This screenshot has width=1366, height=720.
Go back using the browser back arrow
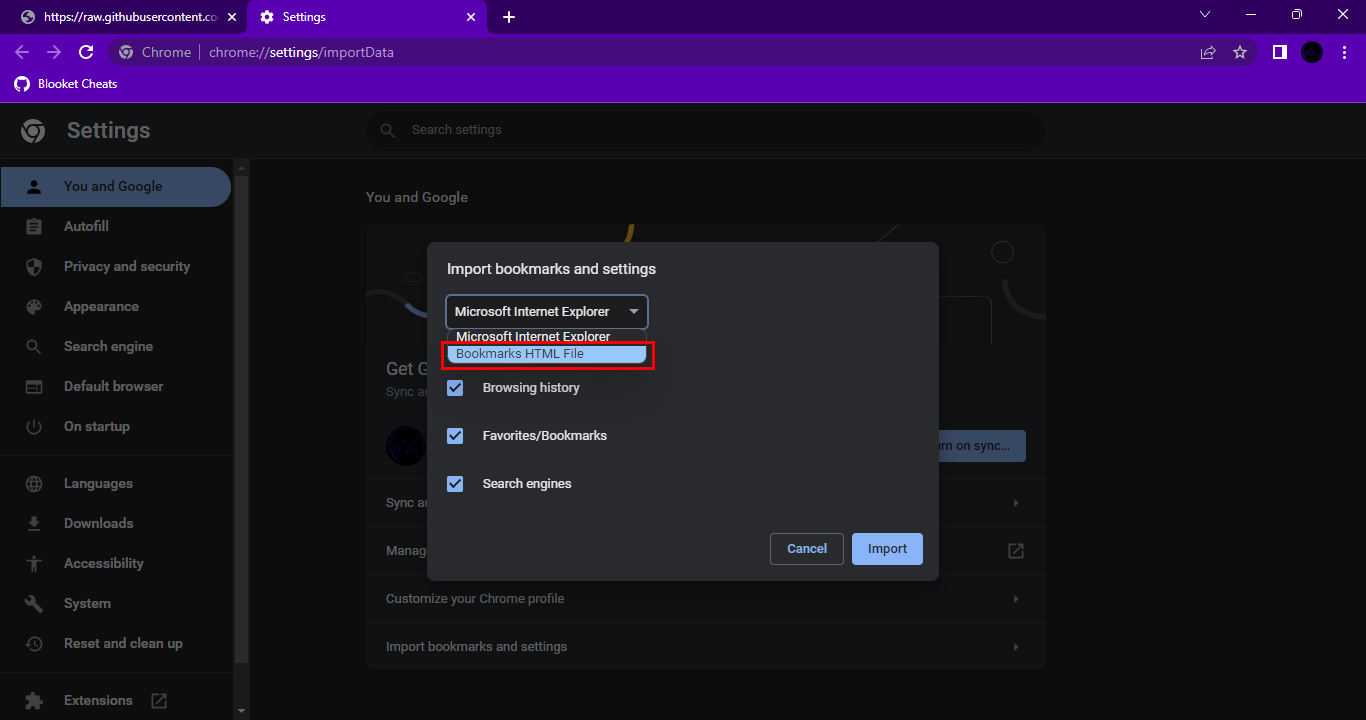(x=22, y=52)
